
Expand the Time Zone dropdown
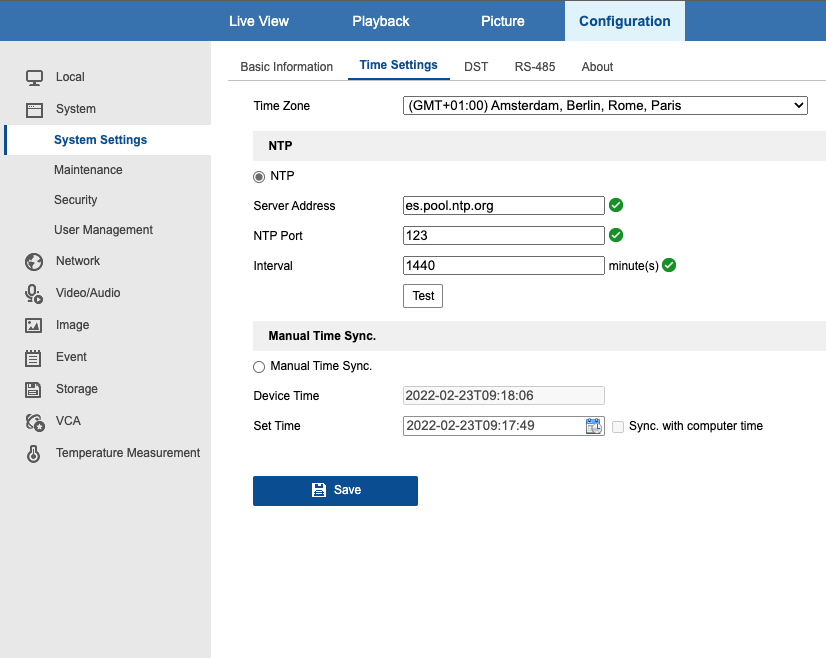click(605, 105)
